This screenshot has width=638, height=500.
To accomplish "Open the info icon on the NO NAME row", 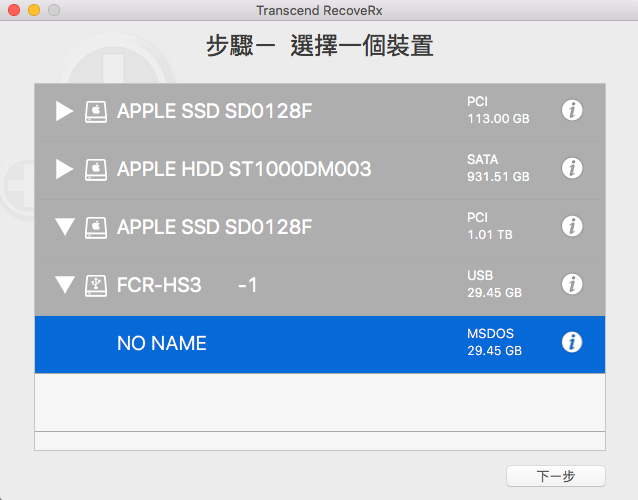I will coord(572,342).
